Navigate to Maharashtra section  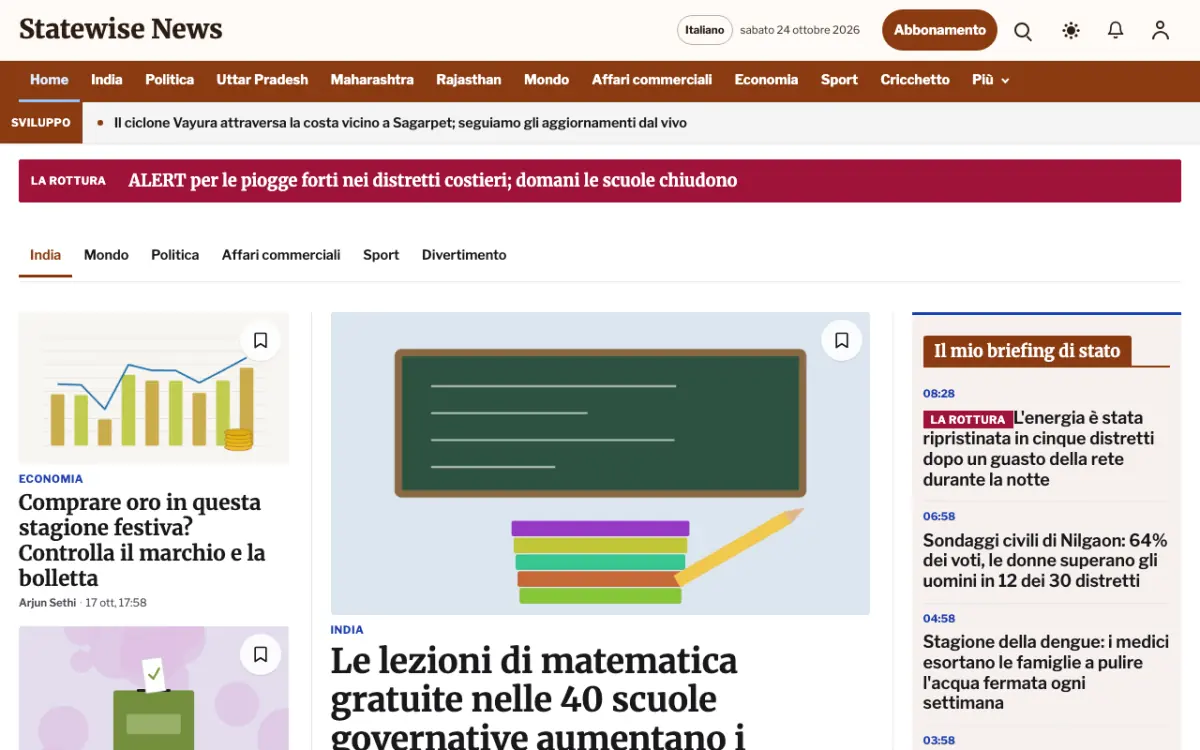(372, 80)
